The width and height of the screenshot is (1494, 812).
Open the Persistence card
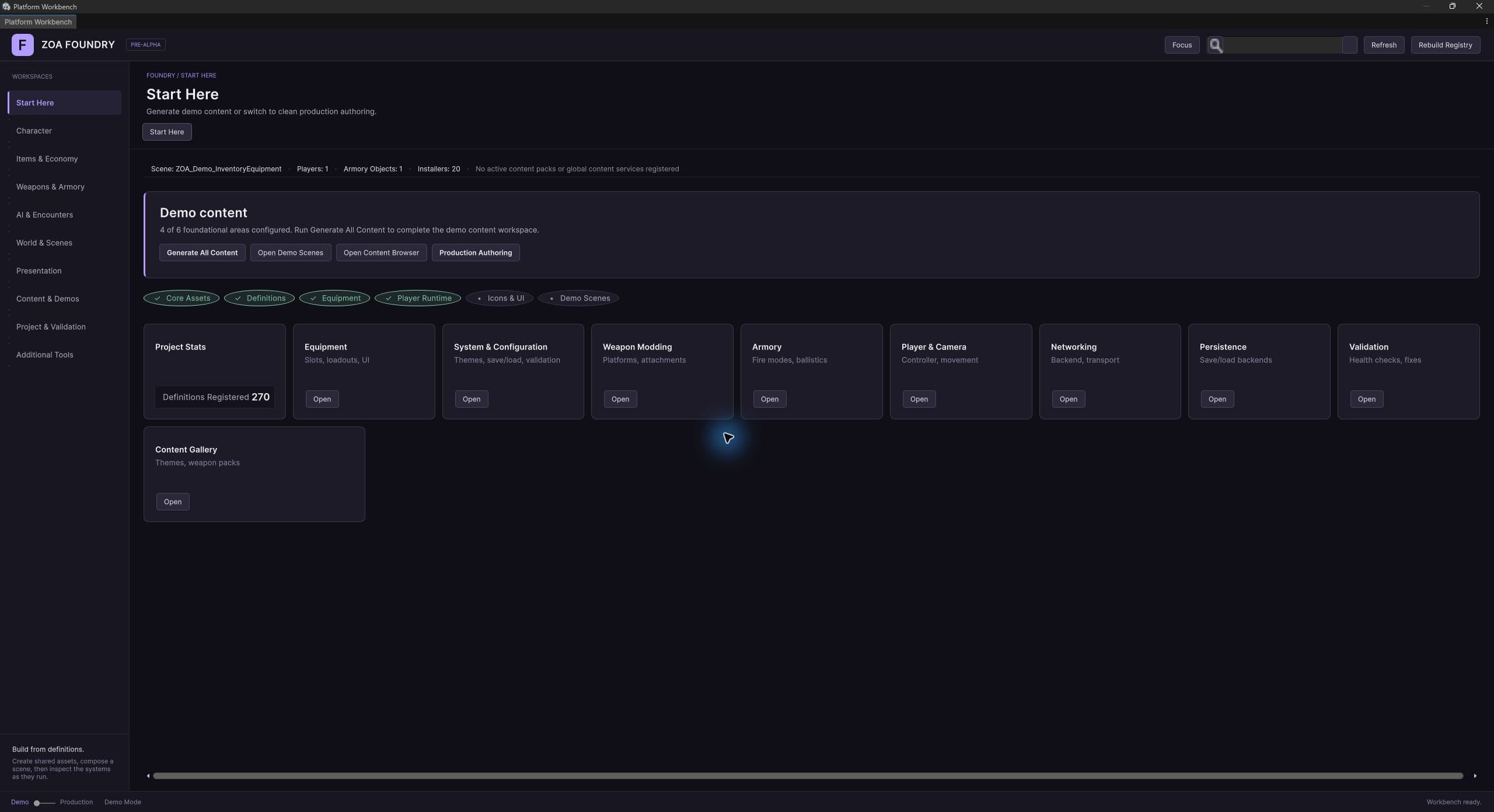[1217, 399]
